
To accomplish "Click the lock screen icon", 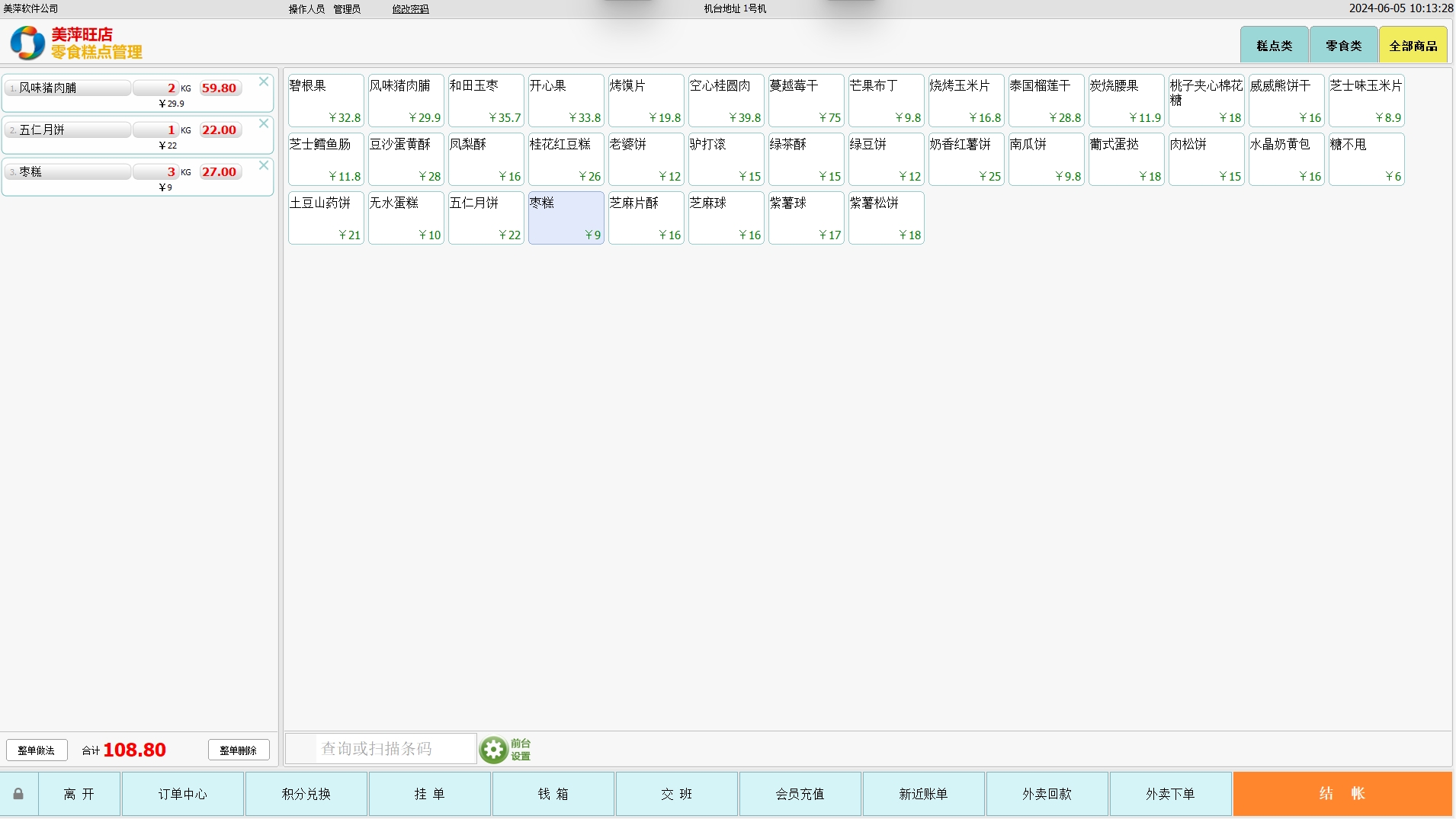I will pyautogui.click(x=18, y=794).
